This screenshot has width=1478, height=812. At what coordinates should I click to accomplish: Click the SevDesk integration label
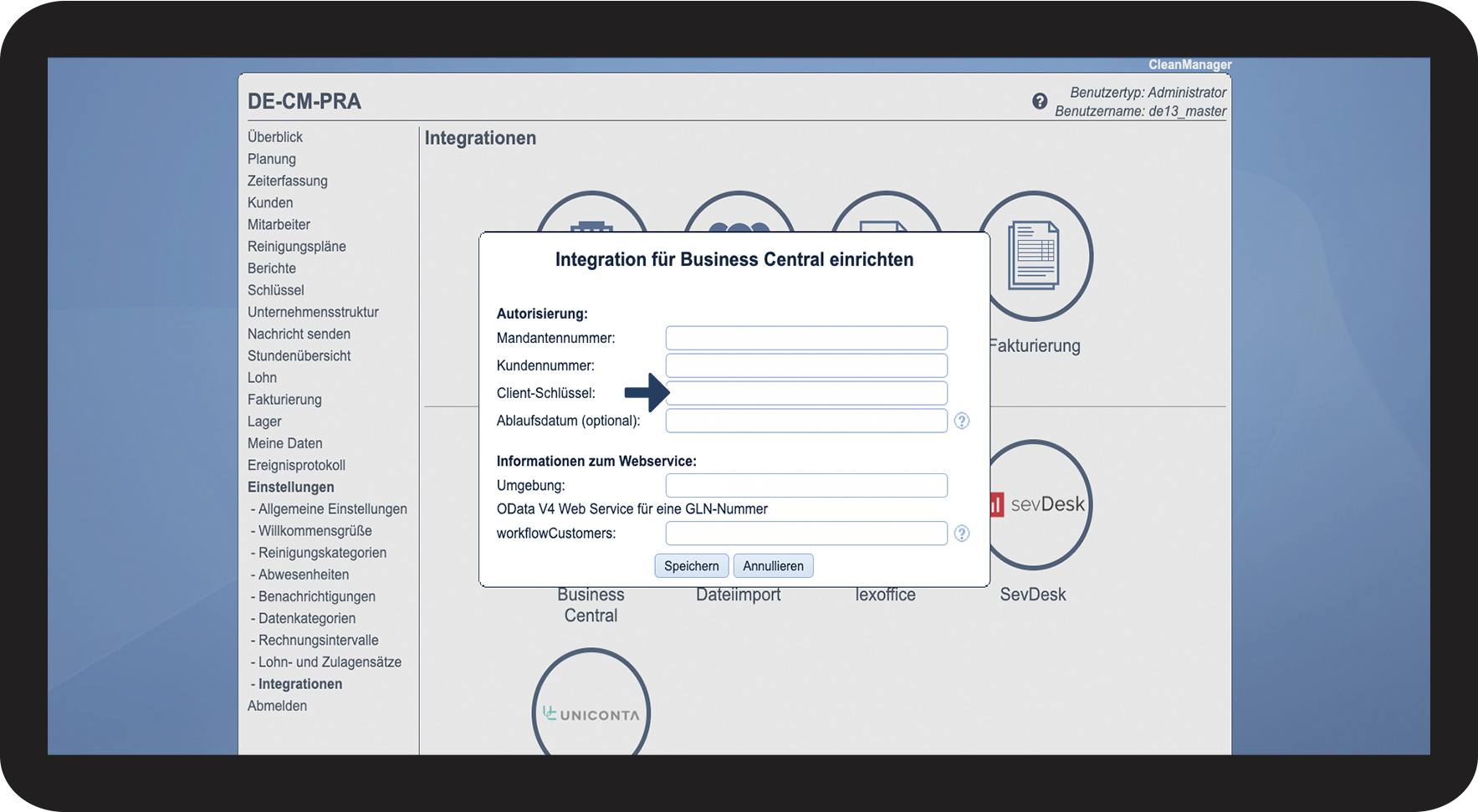tap(1033, 595)
